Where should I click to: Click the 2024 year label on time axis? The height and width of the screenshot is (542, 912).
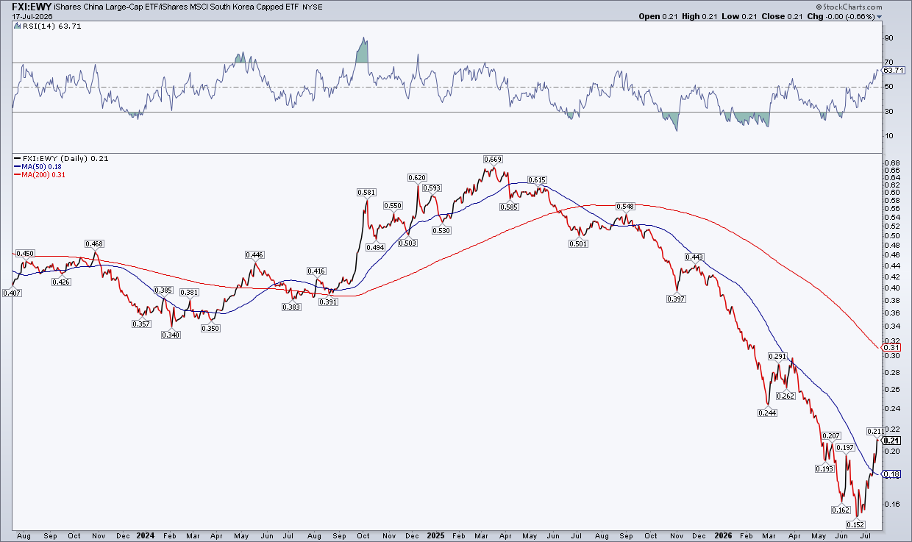point(145,535)
